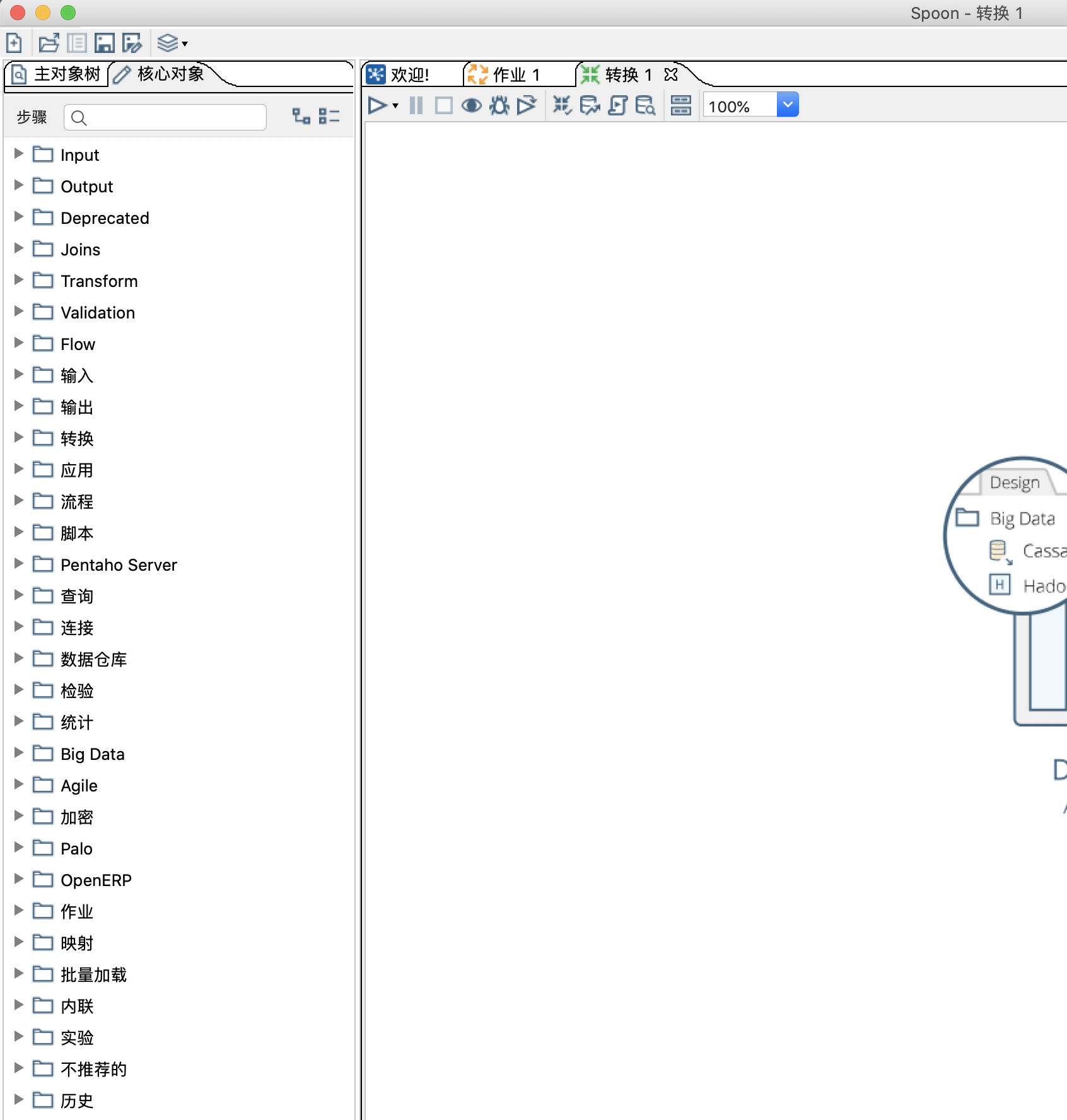Image resolution: width=1067 pixels, height=1120 pixels.
Task: Click the Explore database icon
Action: click(x=645, y=105)
